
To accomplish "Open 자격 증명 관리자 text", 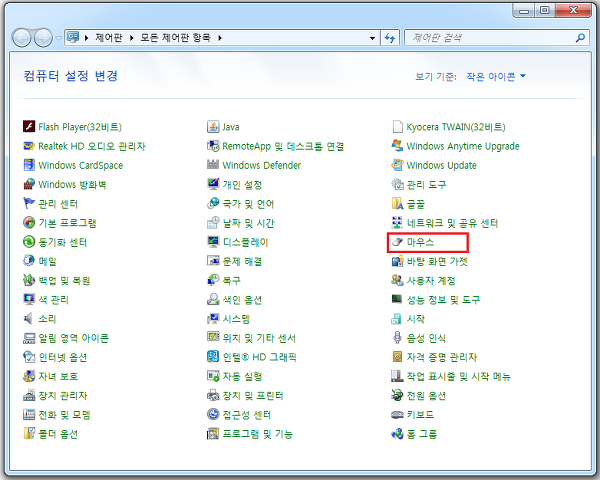I will [x=442, y=357].
